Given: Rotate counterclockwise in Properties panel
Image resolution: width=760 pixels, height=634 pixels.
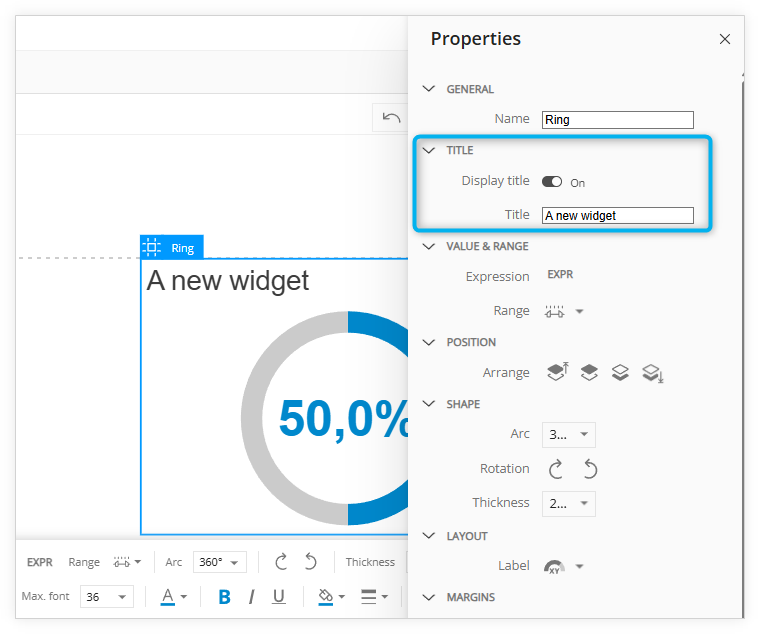Looking at the screenshot, I should tap(590, 469).
